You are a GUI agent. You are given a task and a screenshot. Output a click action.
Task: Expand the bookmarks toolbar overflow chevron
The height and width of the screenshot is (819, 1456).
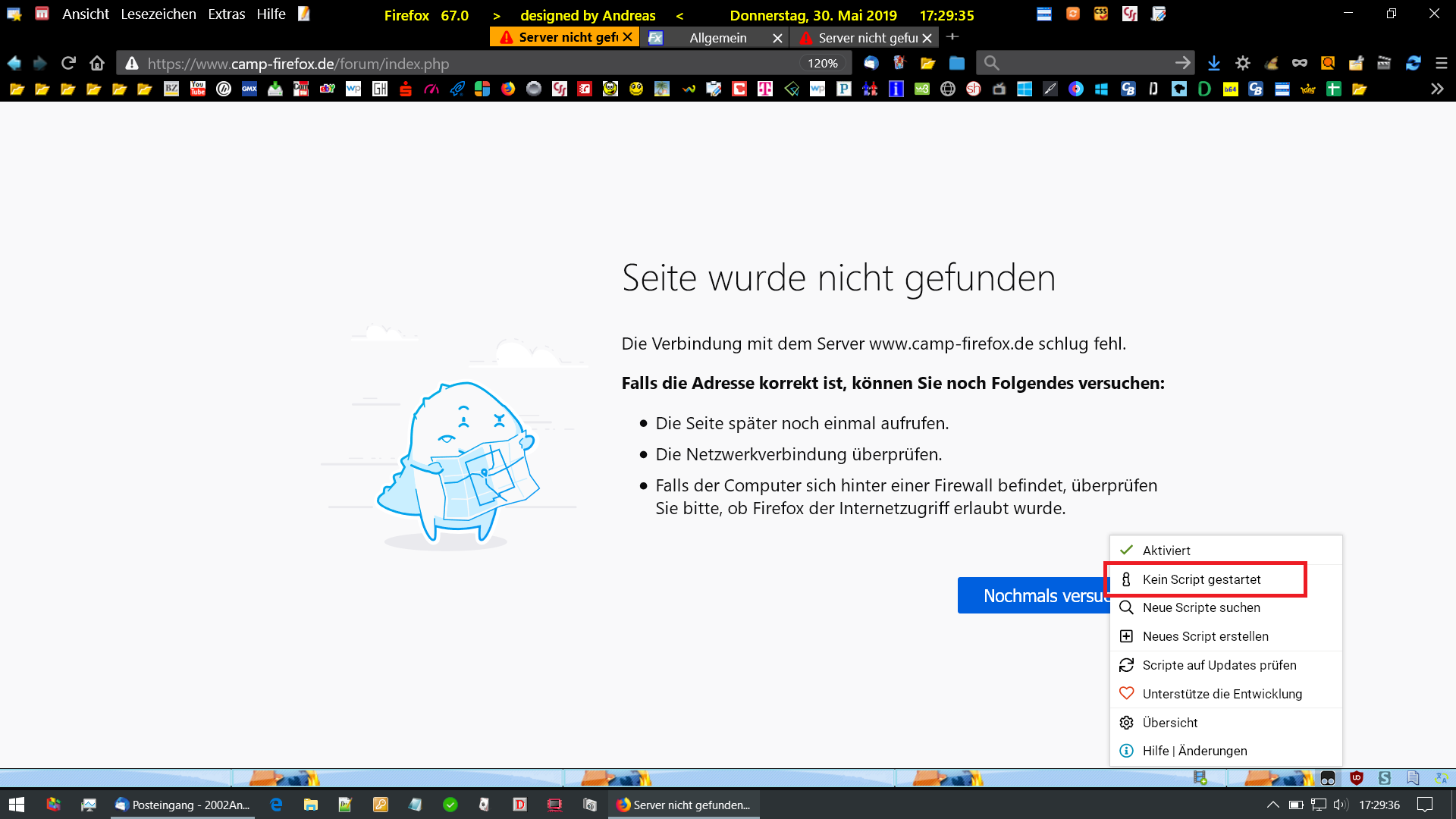pyautogui.click(x=1437, y=89)
